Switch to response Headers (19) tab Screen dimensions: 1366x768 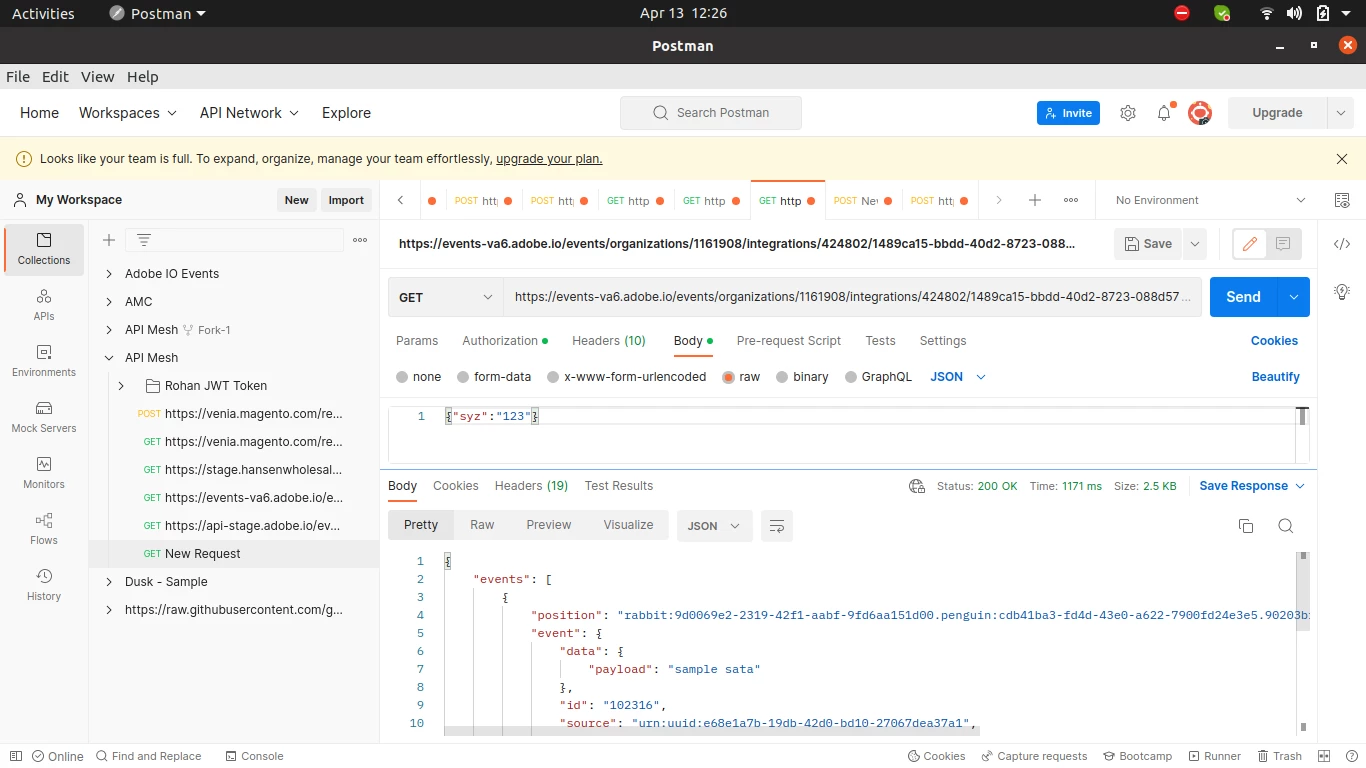(x=531, y=486)
